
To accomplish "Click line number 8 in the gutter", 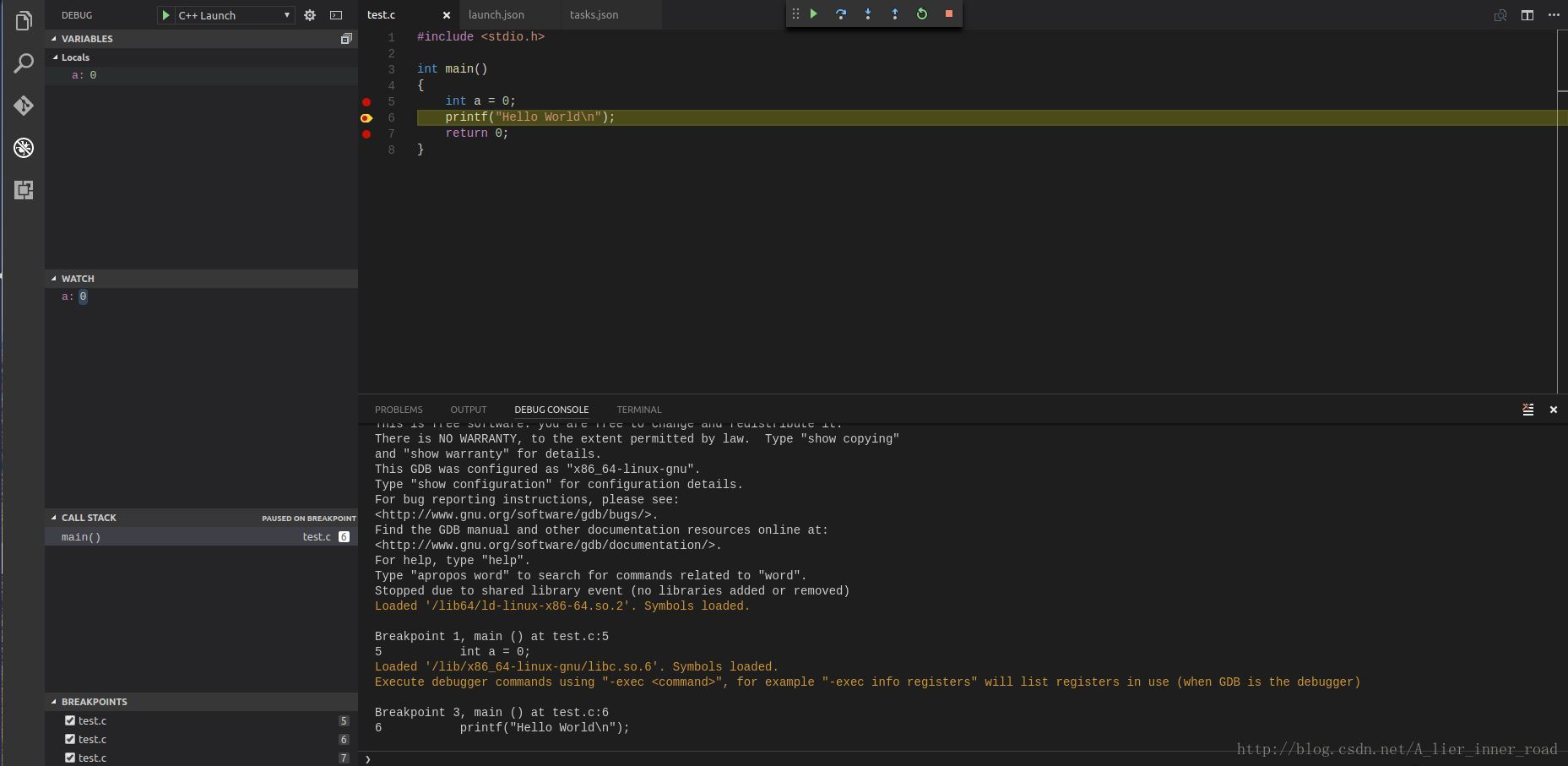I will (391, 150).
